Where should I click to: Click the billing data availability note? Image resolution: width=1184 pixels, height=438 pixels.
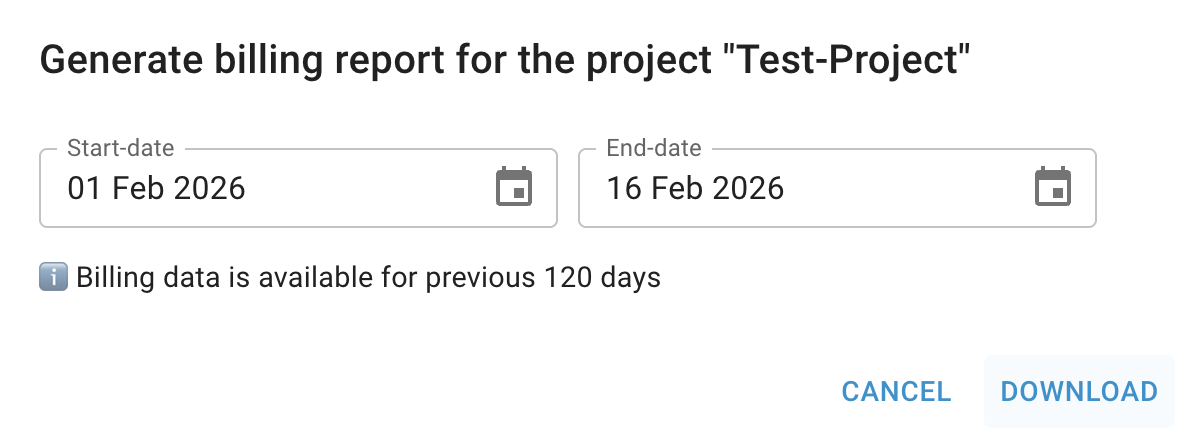368,277
